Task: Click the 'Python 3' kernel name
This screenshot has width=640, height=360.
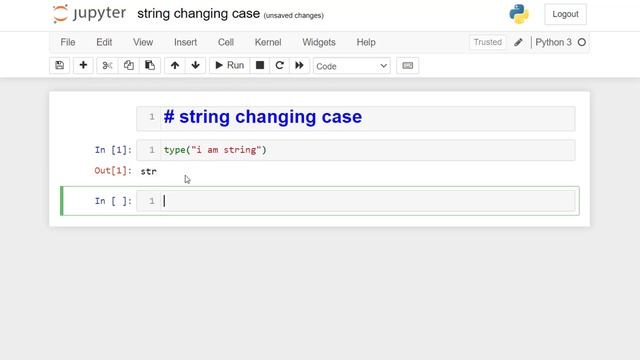Action: tap(553, 42)
